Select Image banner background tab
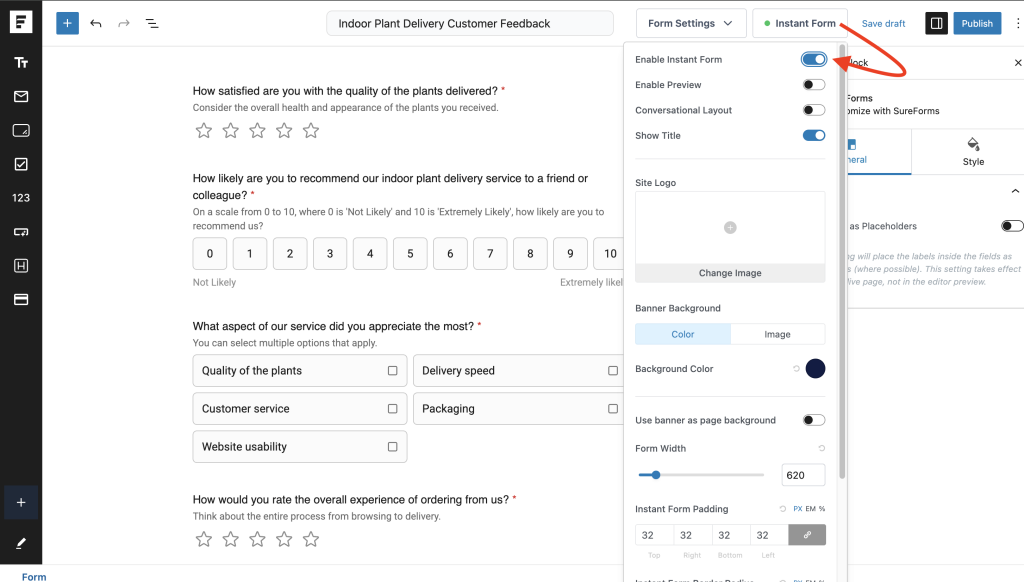The height and width of the screenshot is (582, 1024). coord(777,334)
